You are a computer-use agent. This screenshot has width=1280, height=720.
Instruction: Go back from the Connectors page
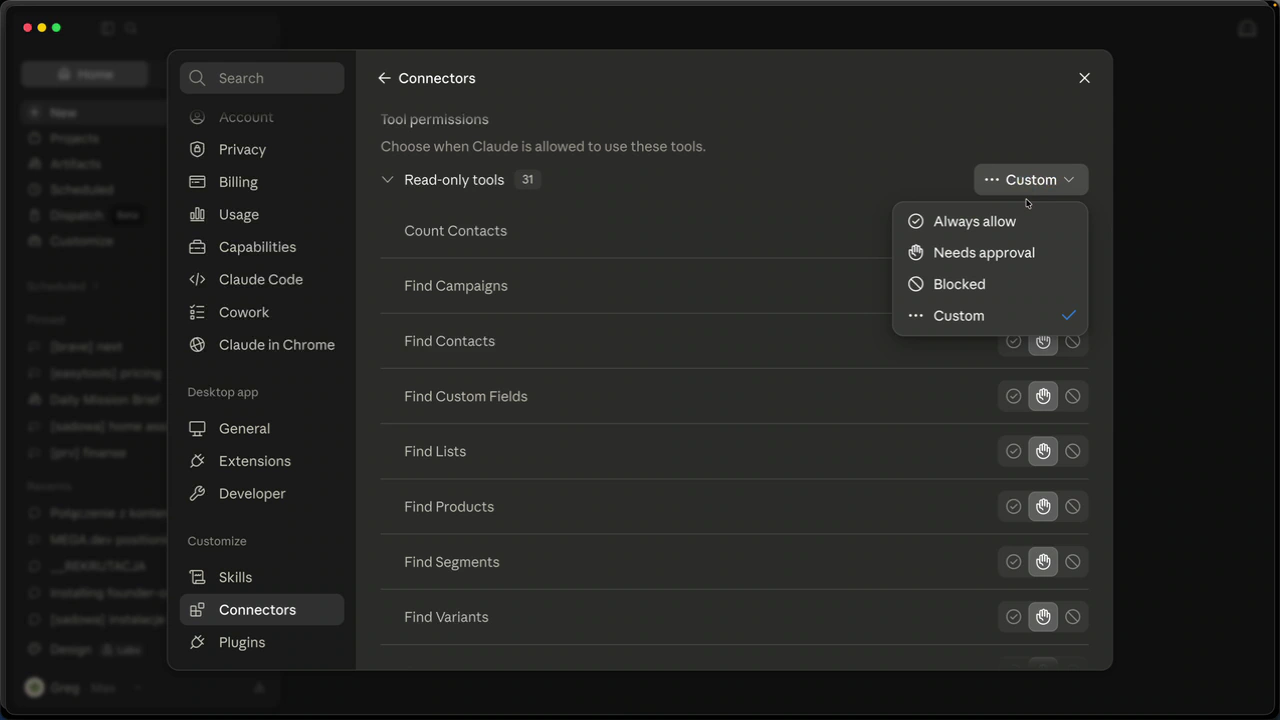pos(384,78)
